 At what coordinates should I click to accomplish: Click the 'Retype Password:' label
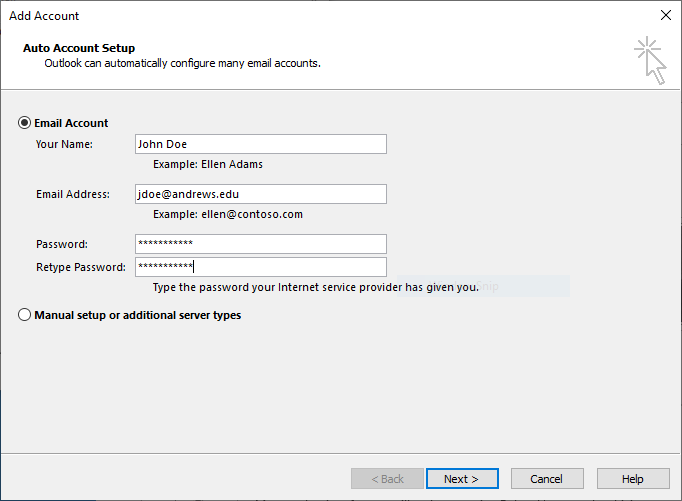tap(81, 267)
